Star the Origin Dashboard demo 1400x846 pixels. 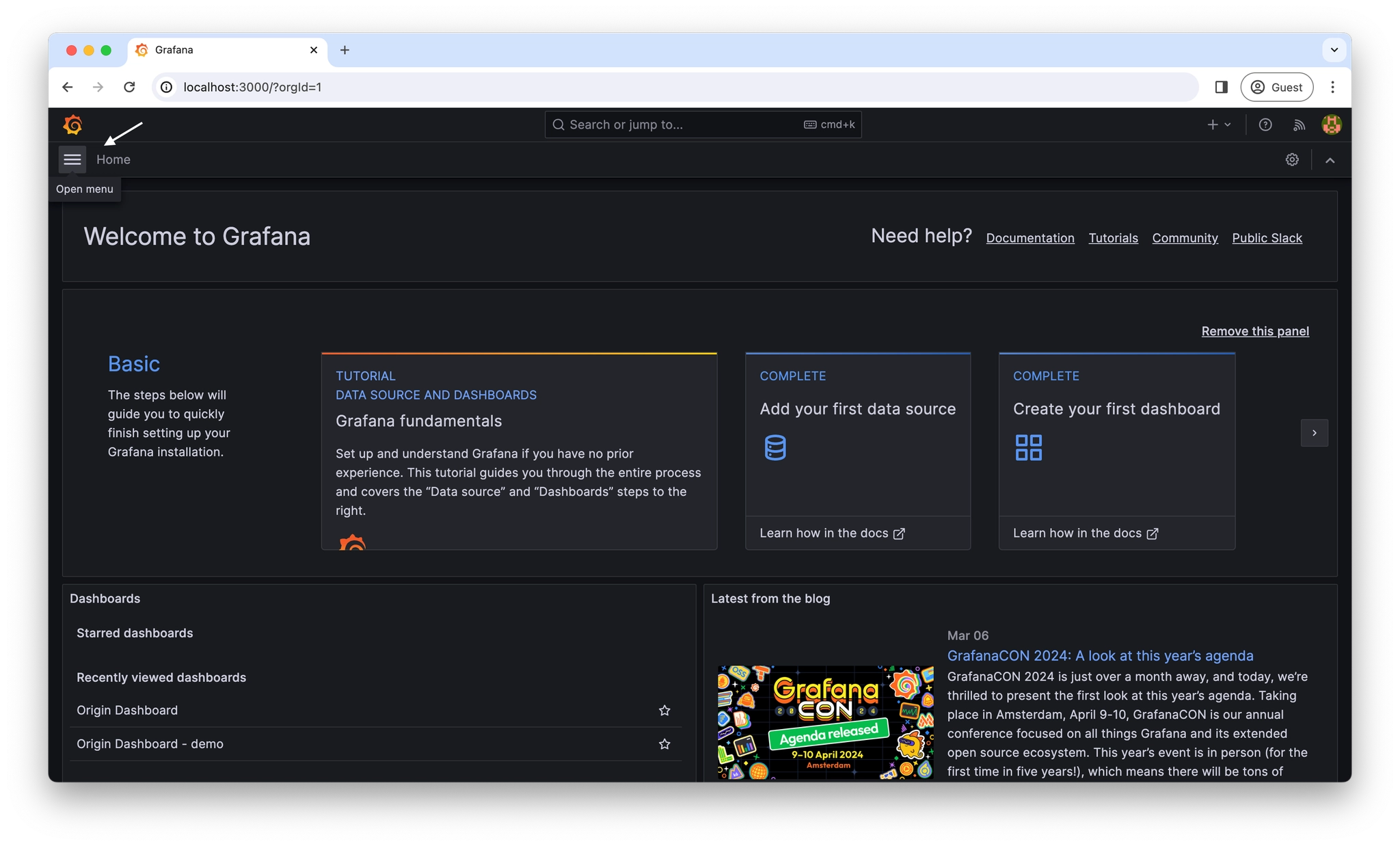[x=664, y=744]
